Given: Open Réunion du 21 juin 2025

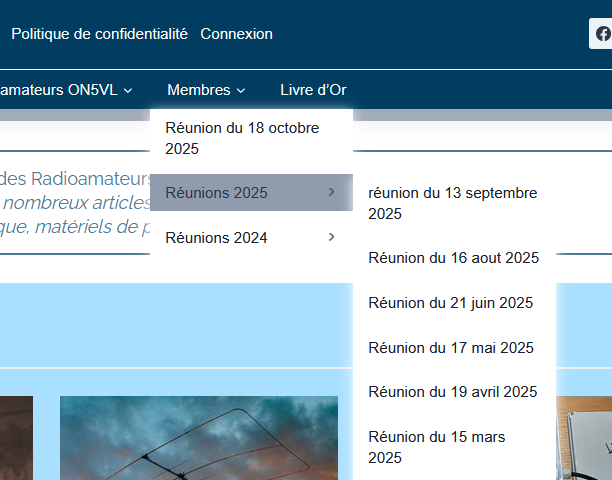Looking at the screenshot, I should coord(450,303).
